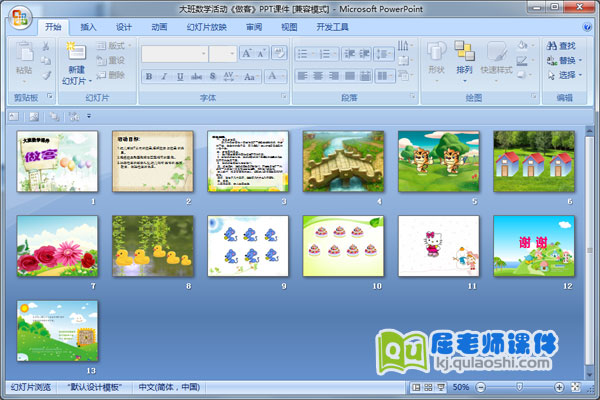Toggle Italic formatting
This screenshot has width=600, height=400.
pyautogui.click(x=164, y=77)
